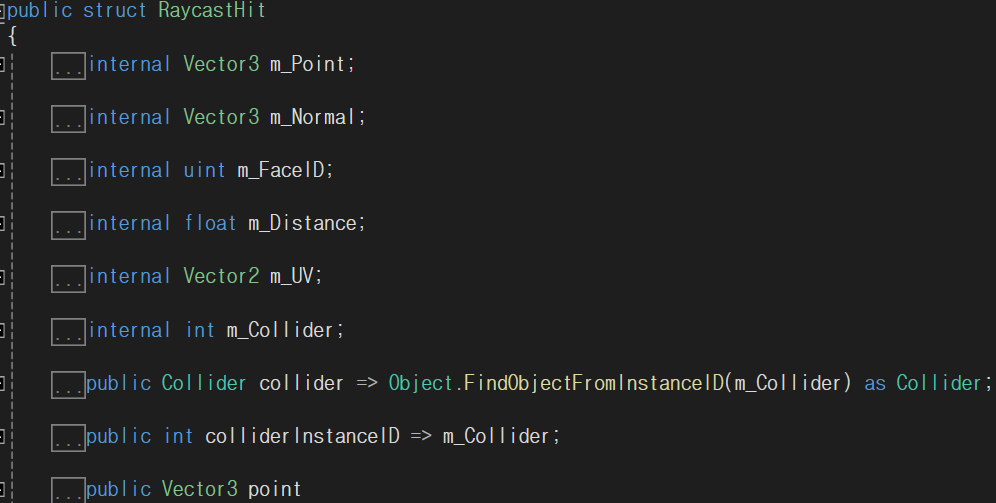Click the 'as' keyword before Collider
This screenshot has height=503, width=996.
click(x=875, y=384)
